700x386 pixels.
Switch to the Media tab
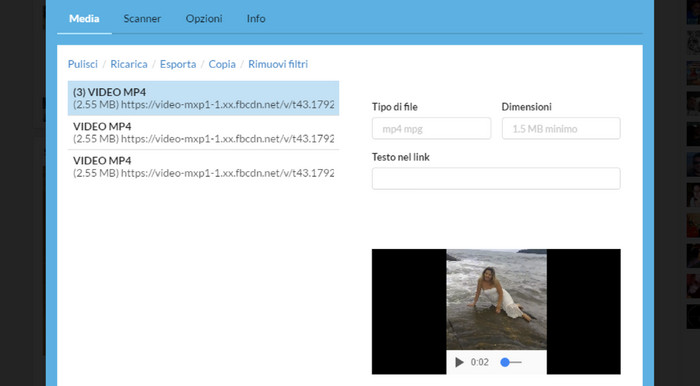click(84, 19)
